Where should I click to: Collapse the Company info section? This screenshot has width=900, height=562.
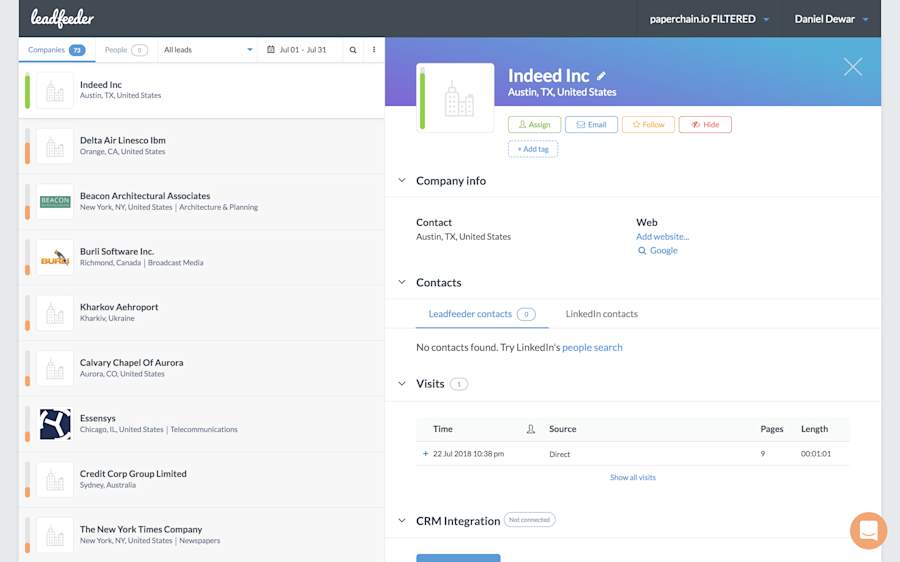coord(402,180)
